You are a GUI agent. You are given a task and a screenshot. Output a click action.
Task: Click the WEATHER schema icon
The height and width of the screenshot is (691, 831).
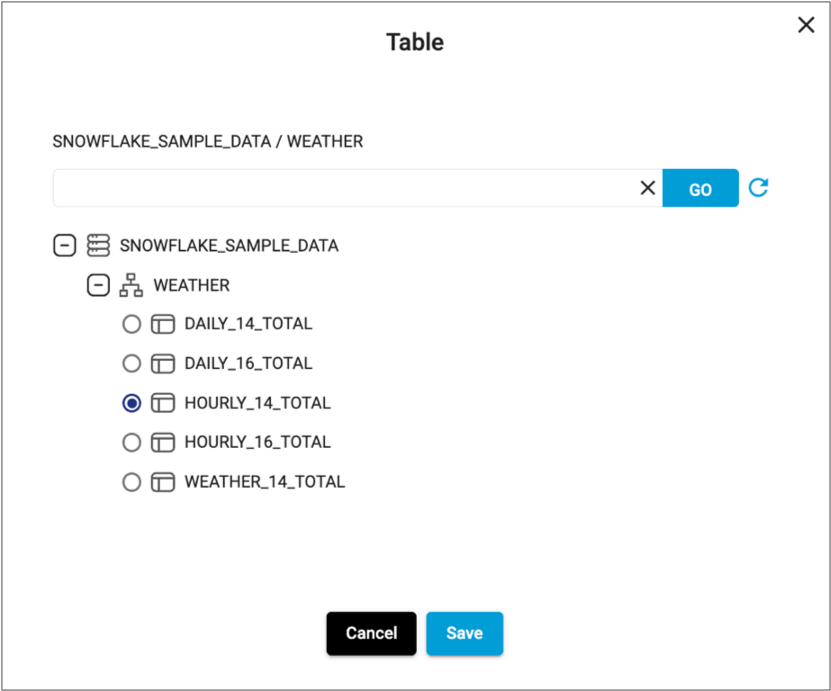(131, 285)
